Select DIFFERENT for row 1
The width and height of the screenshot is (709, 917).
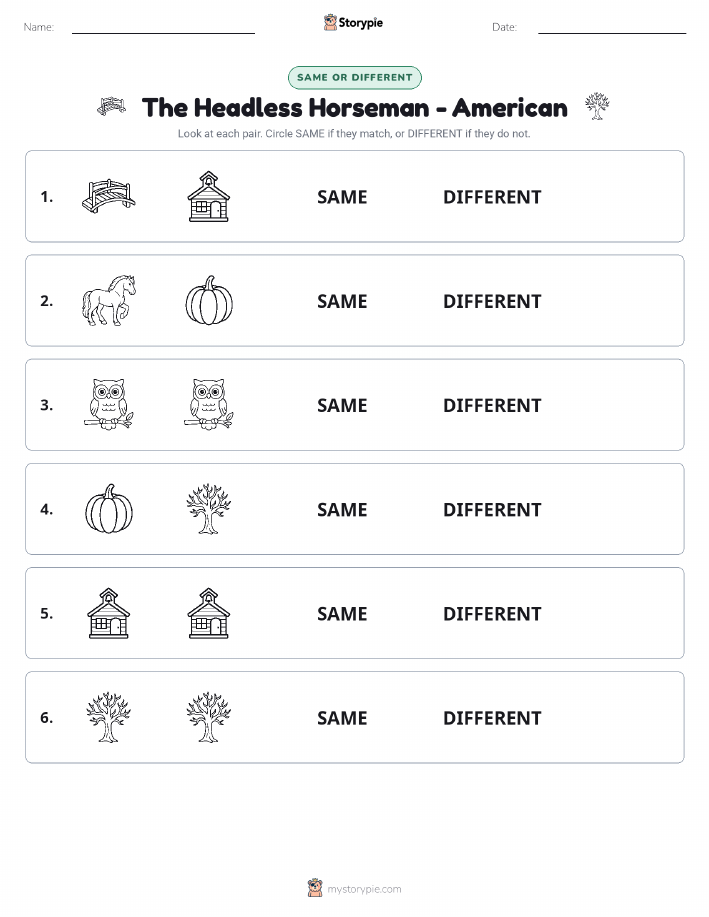[x=492, y=197]
